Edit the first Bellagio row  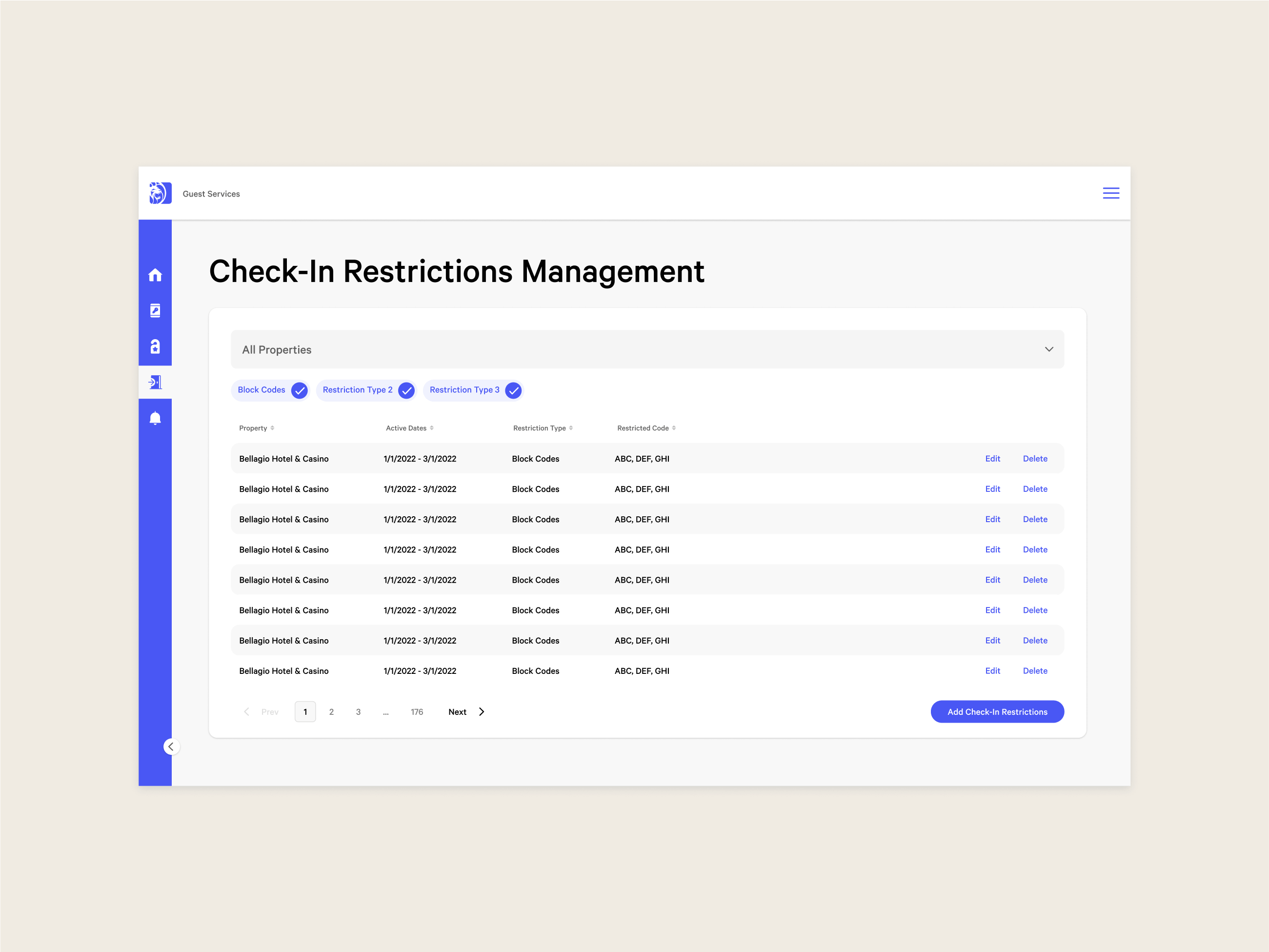pos(992,459)
